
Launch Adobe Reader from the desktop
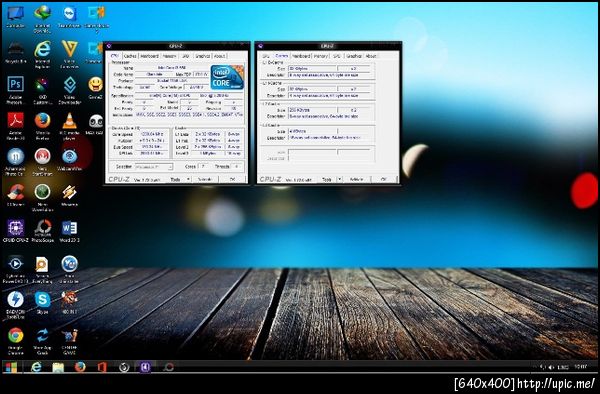[15, 126]
